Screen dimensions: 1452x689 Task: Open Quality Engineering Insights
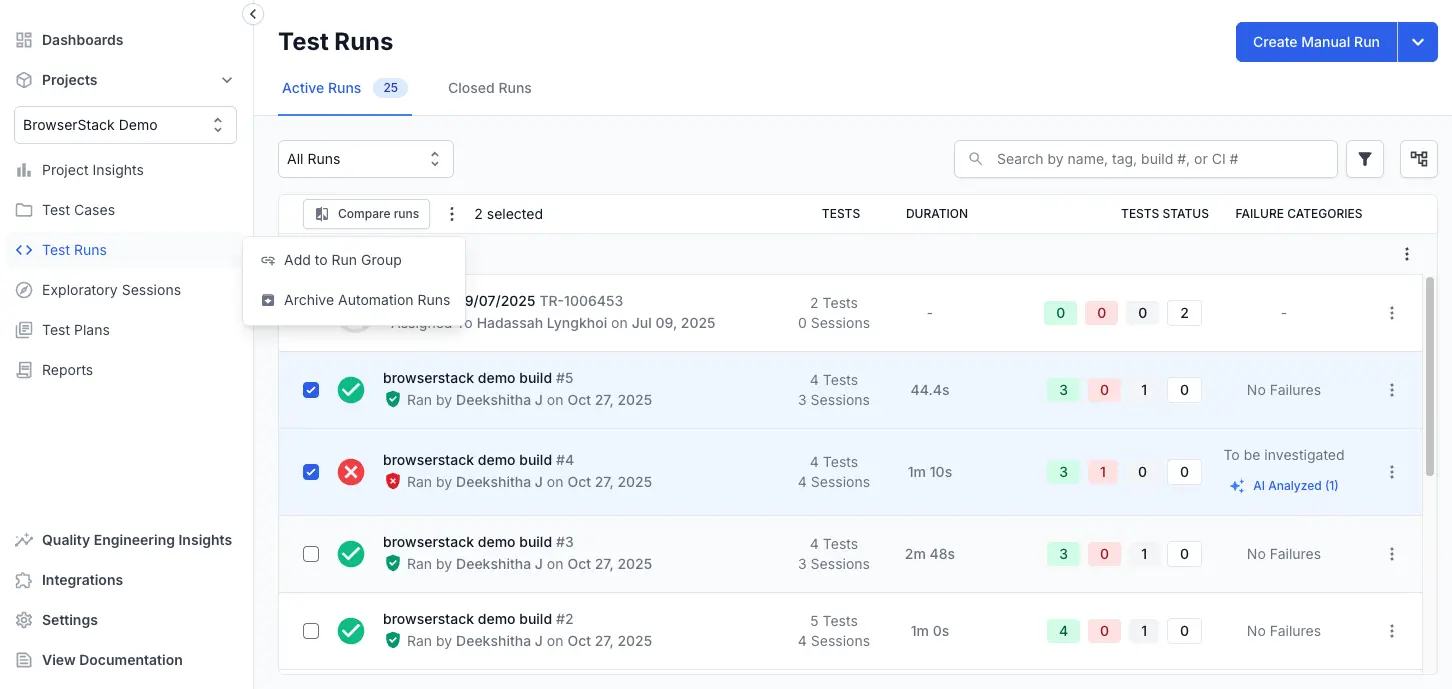137,540
